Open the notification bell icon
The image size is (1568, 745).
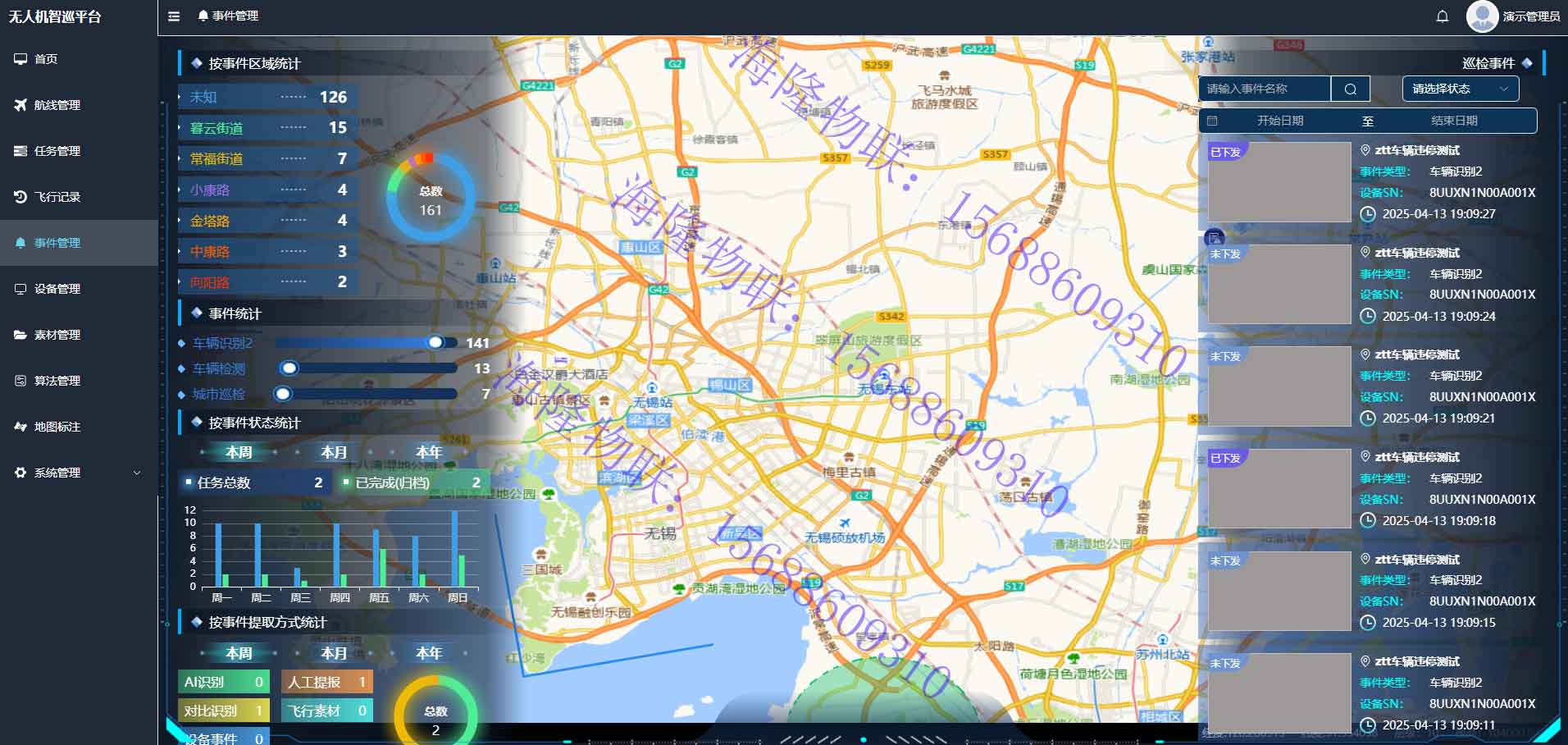tap(1442, 16)
